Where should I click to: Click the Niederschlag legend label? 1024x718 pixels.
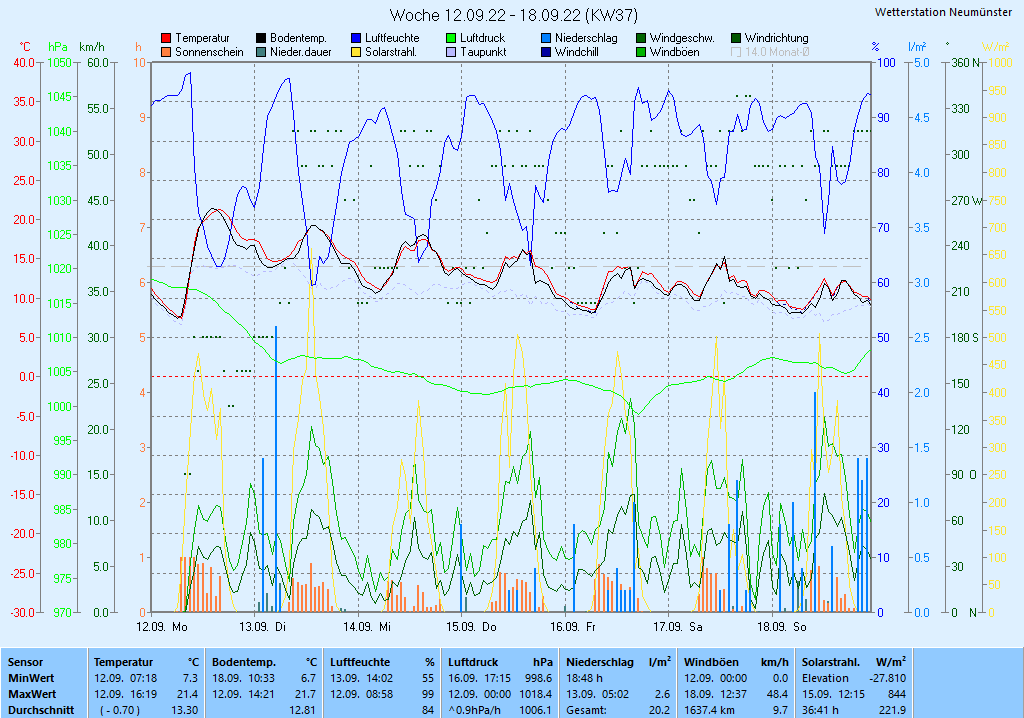[586, 39]
